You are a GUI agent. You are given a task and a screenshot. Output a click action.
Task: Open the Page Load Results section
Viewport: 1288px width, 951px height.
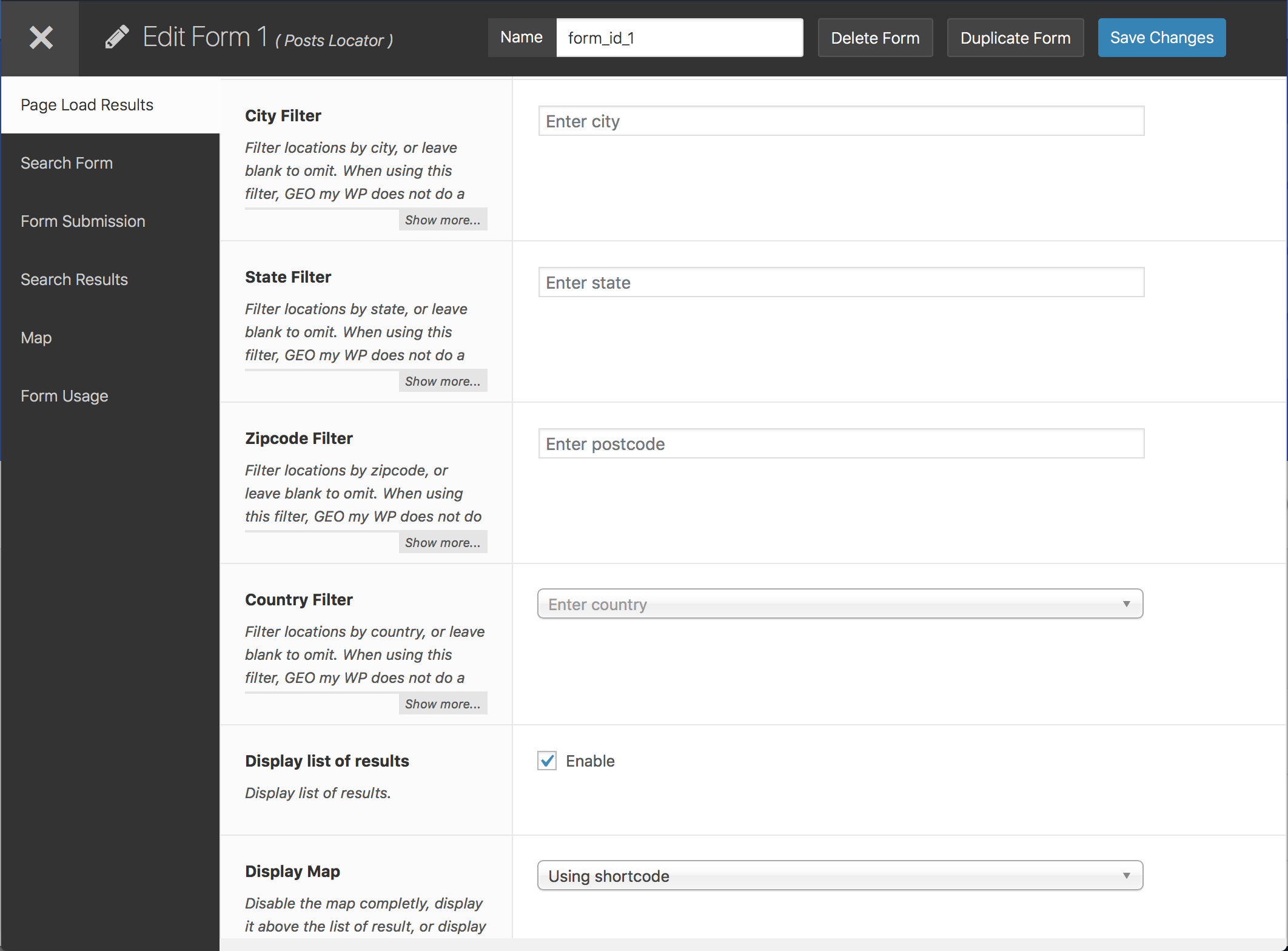[x=87, y=103]
